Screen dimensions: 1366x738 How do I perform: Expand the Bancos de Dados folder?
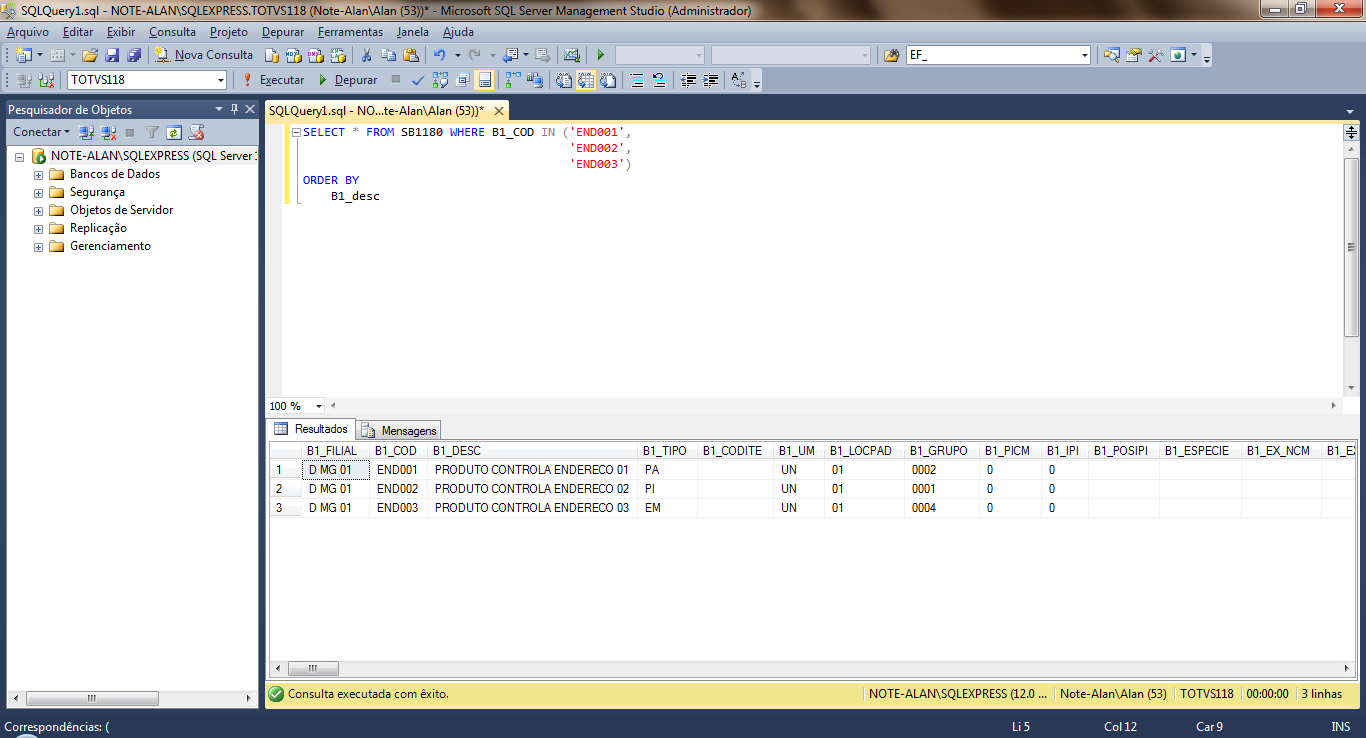click(x=39, y=175)
